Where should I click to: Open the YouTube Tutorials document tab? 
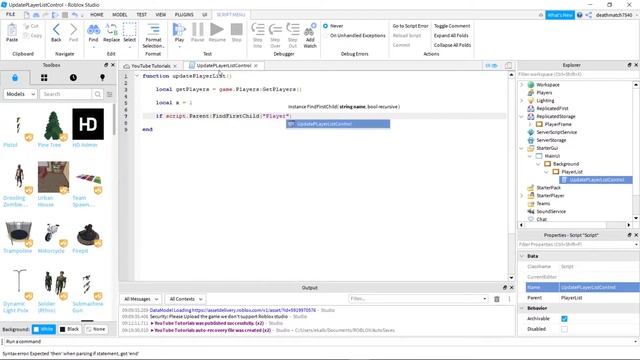150,66
